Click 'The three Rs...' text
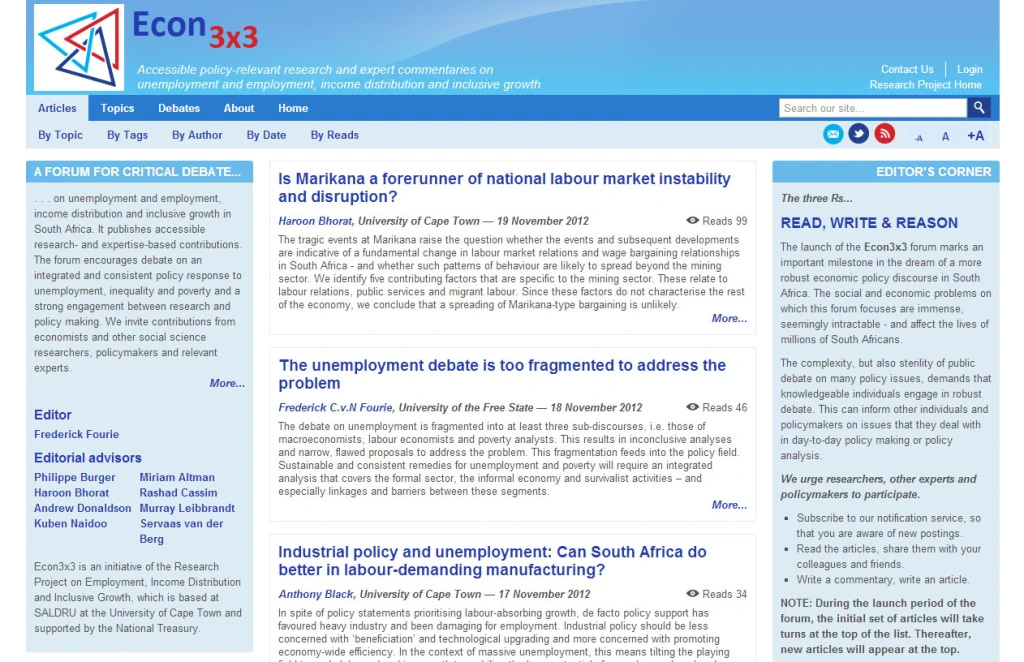 (x=816, y=198)
